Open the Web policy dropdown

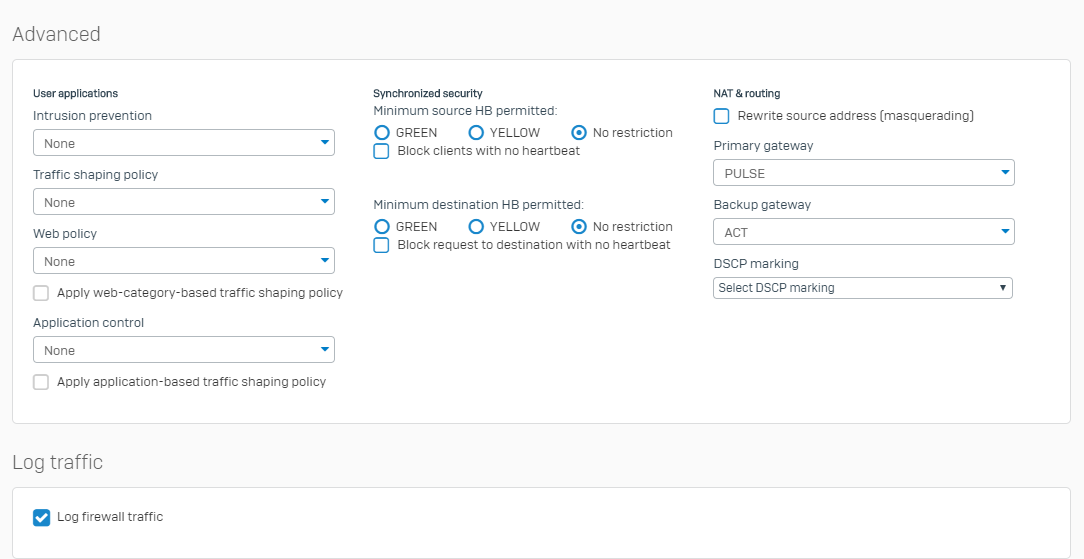[x=183, y=261]
